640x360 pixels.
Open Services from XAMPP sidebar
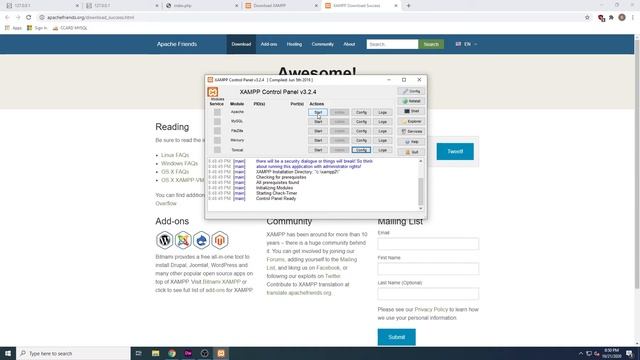click(411, 131)
